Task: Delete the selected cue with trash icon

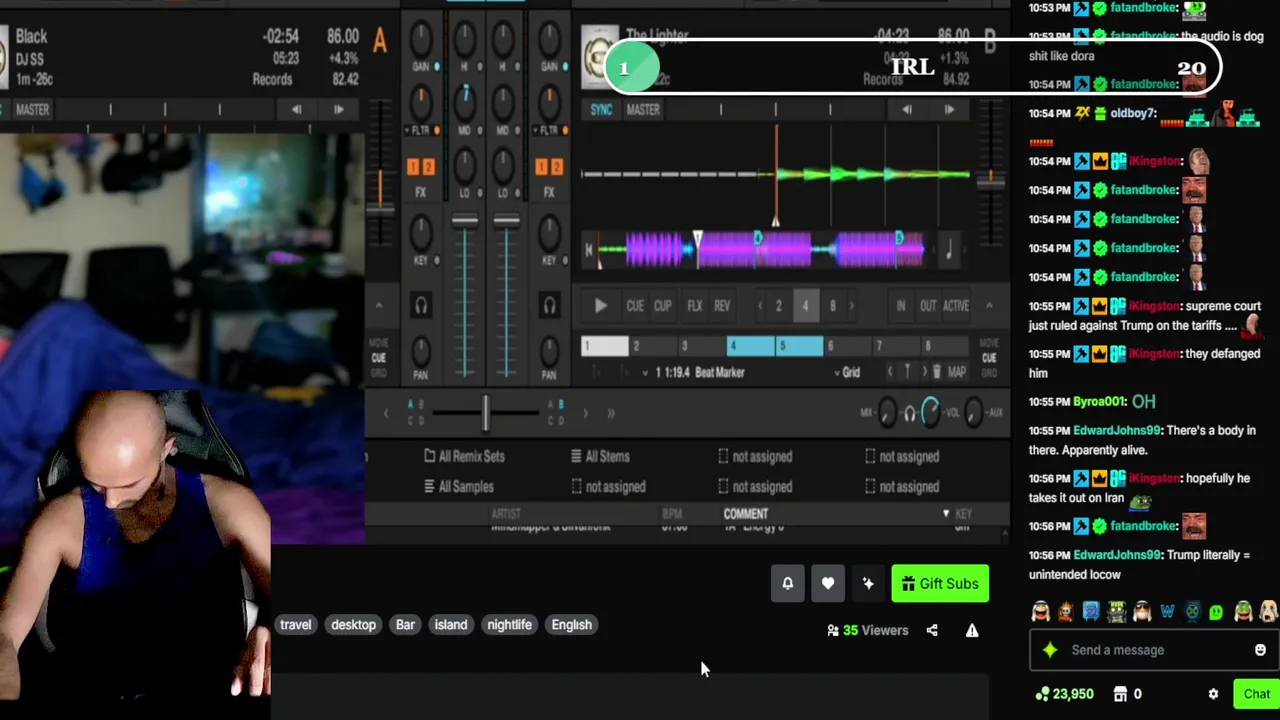Action: (x=937, y=372)
